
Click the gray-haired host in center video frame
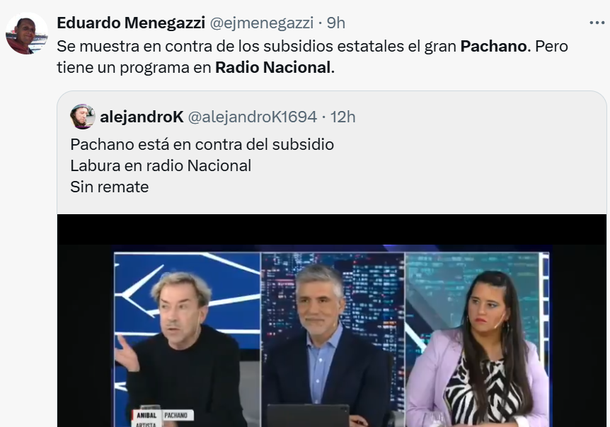click(x=333, y=340)
